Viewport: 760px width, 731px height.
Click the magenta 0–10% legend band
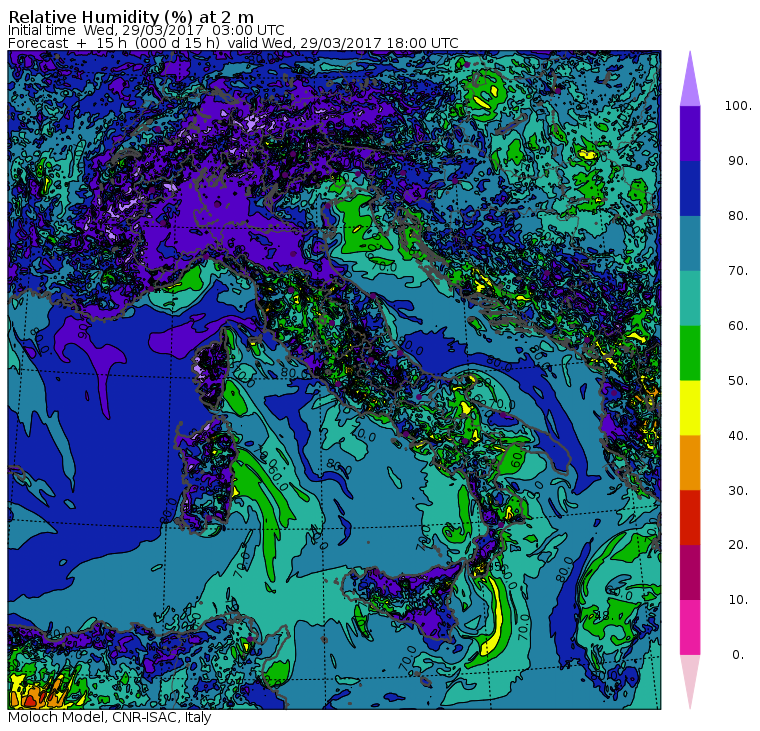[690, 627]
